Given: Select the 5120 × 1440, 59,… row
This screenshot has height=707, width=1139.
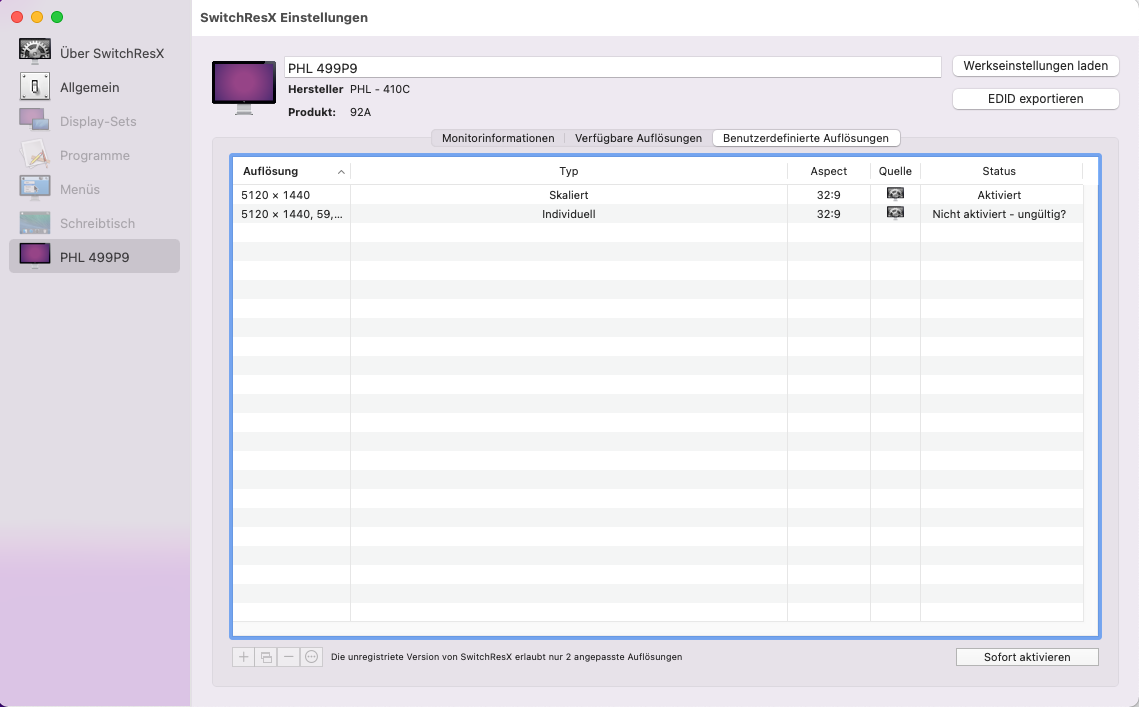Looking at the screenshot, I should point(658,214).
